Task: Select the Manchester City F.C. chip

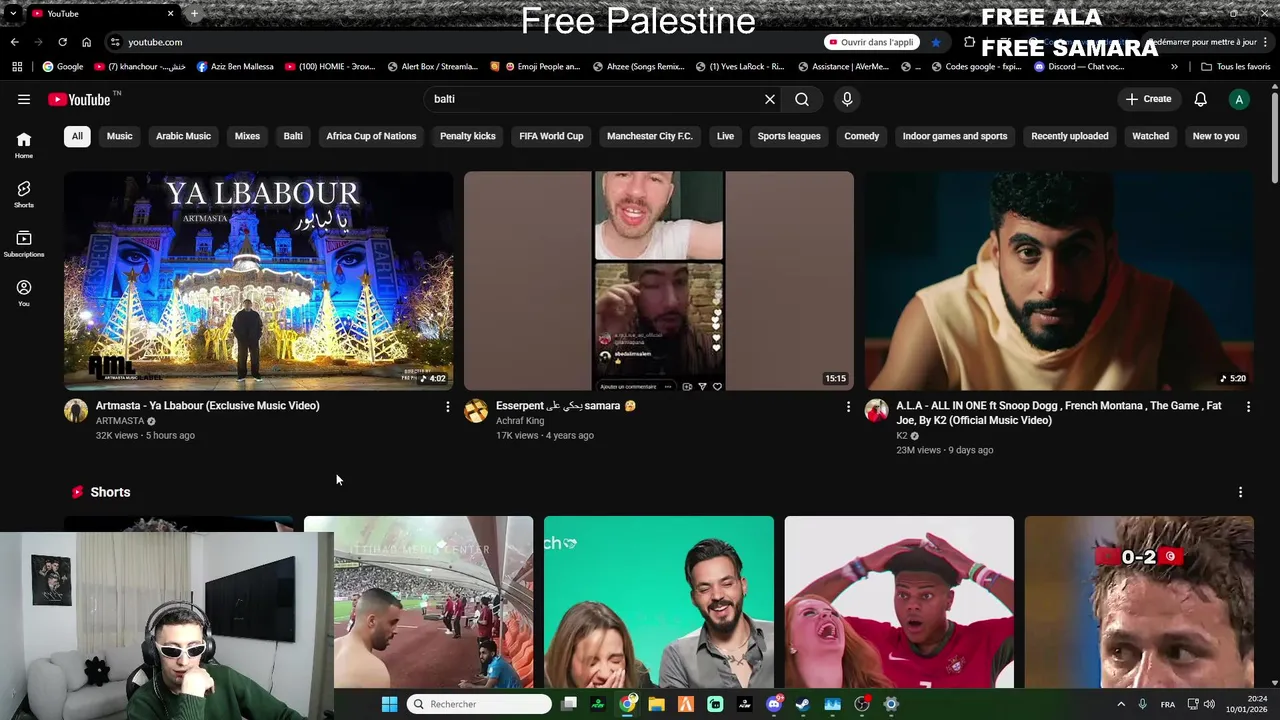Action: point(650,136)
